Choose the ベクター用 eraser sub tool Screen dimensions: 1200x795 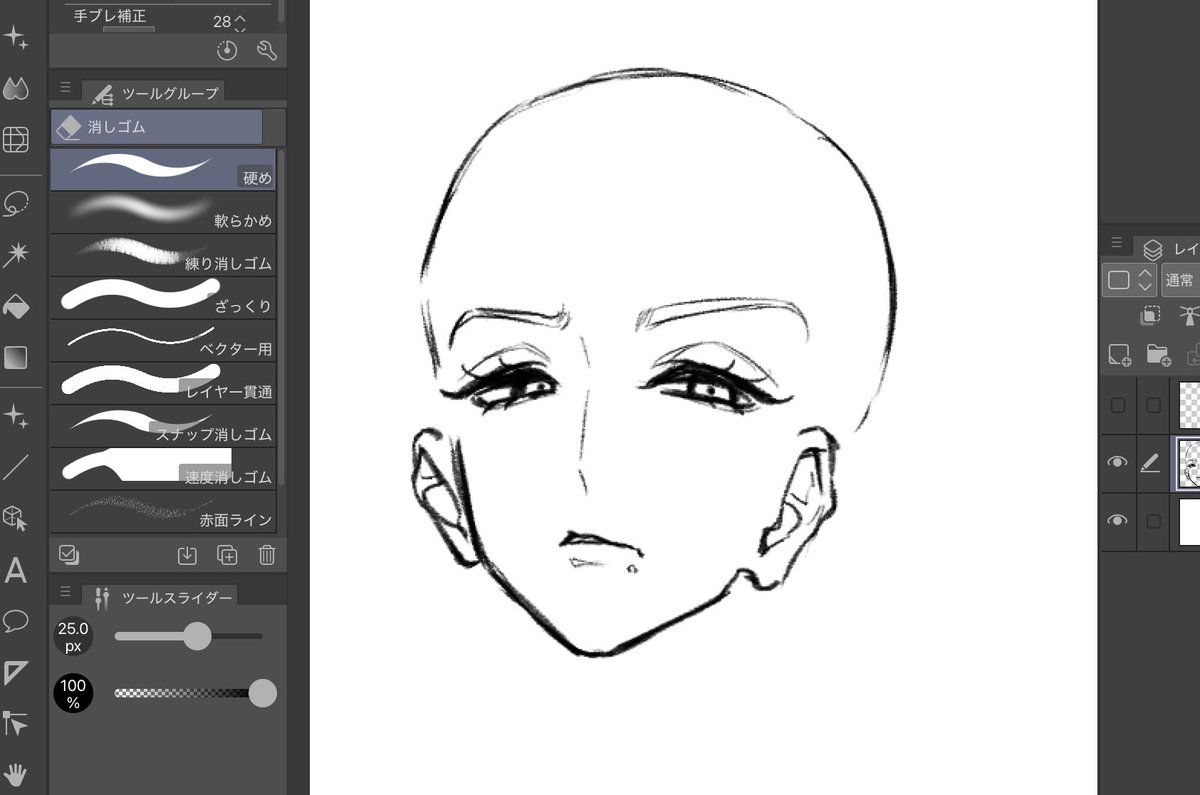[163, 341]
